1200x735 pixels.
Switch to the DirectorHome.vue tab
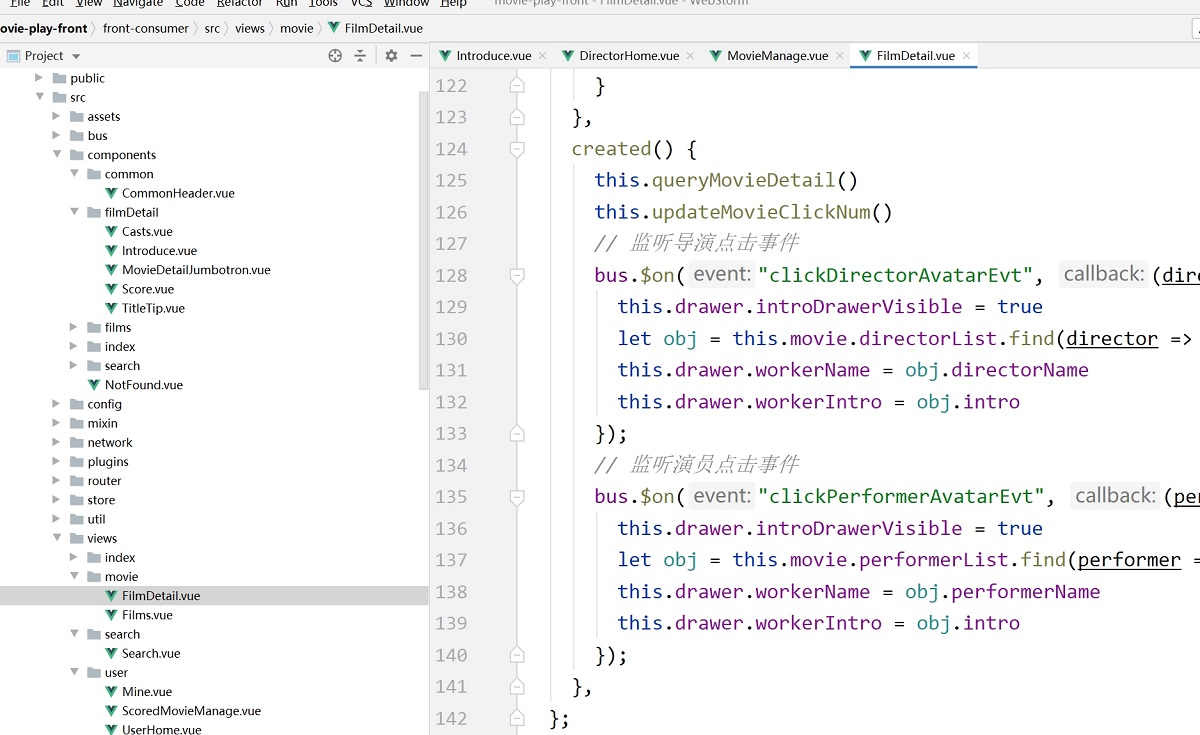click(x=628, y=56)
